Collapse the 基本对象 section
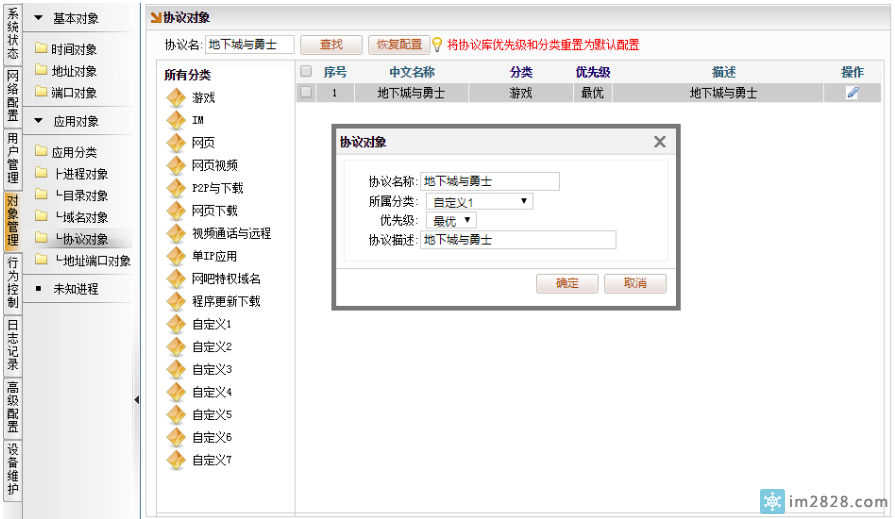Screen dimensions: 895x519 point(39,18)
